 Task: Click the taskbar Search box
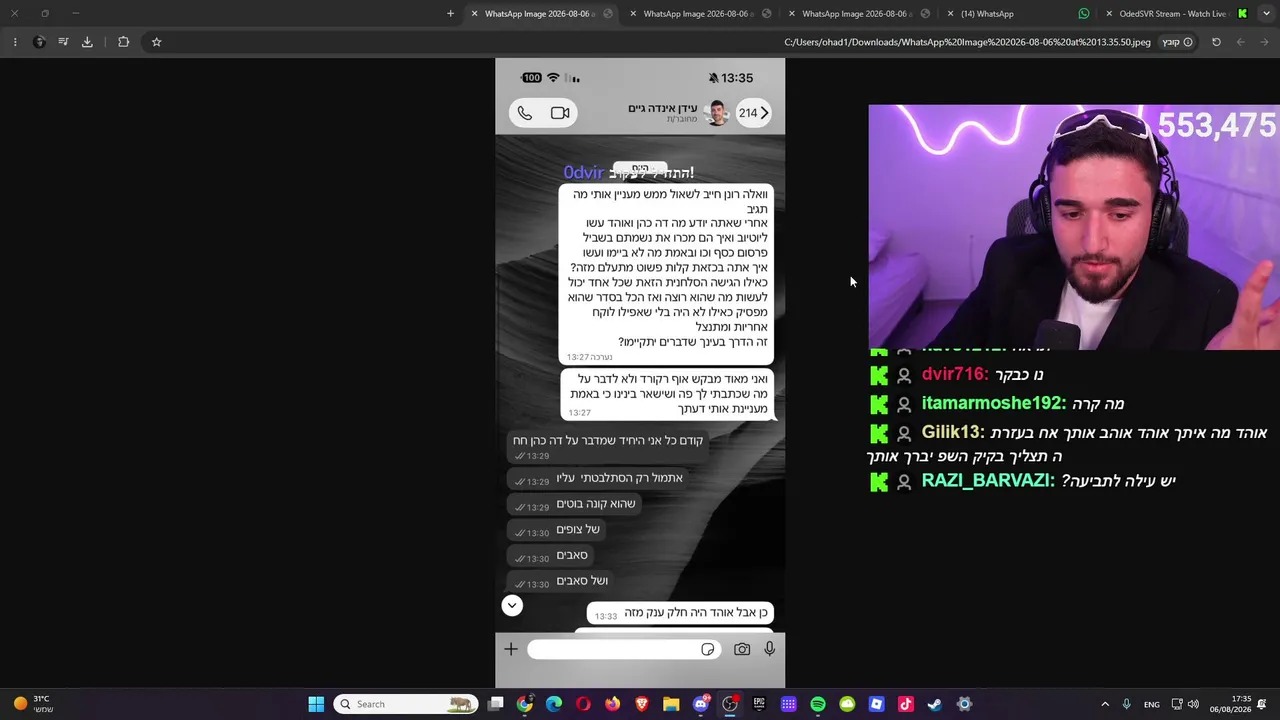tap(406, 704)
